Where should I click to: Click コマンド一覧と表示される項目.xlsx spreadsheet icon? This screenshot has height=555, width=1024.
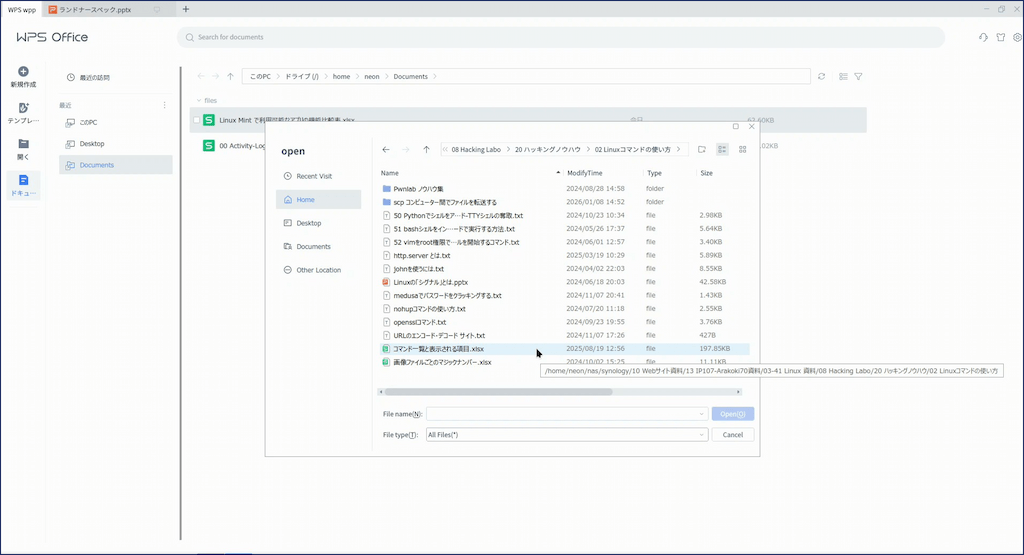tap(386, 349)
